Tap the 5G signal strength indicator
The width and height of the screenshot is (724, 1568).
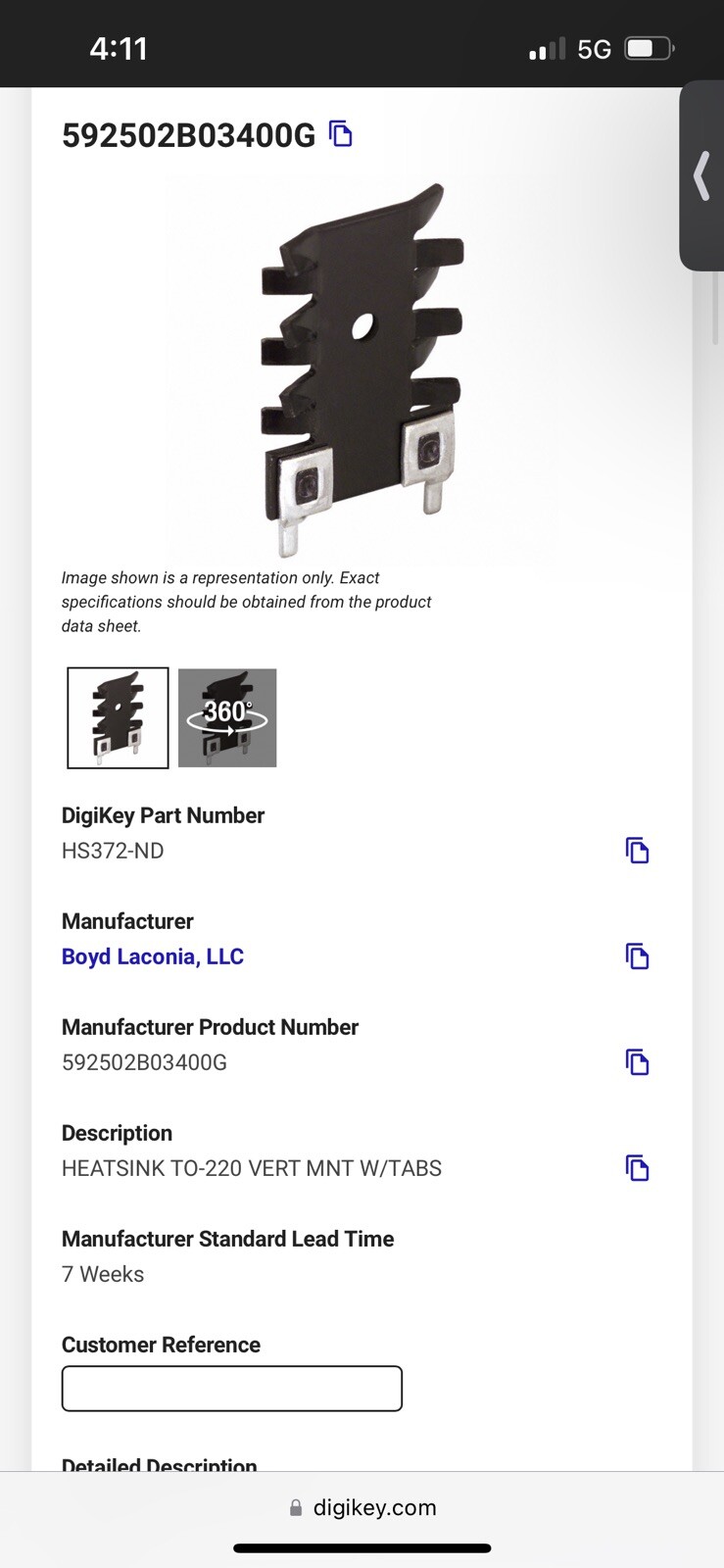coord(570,49)
